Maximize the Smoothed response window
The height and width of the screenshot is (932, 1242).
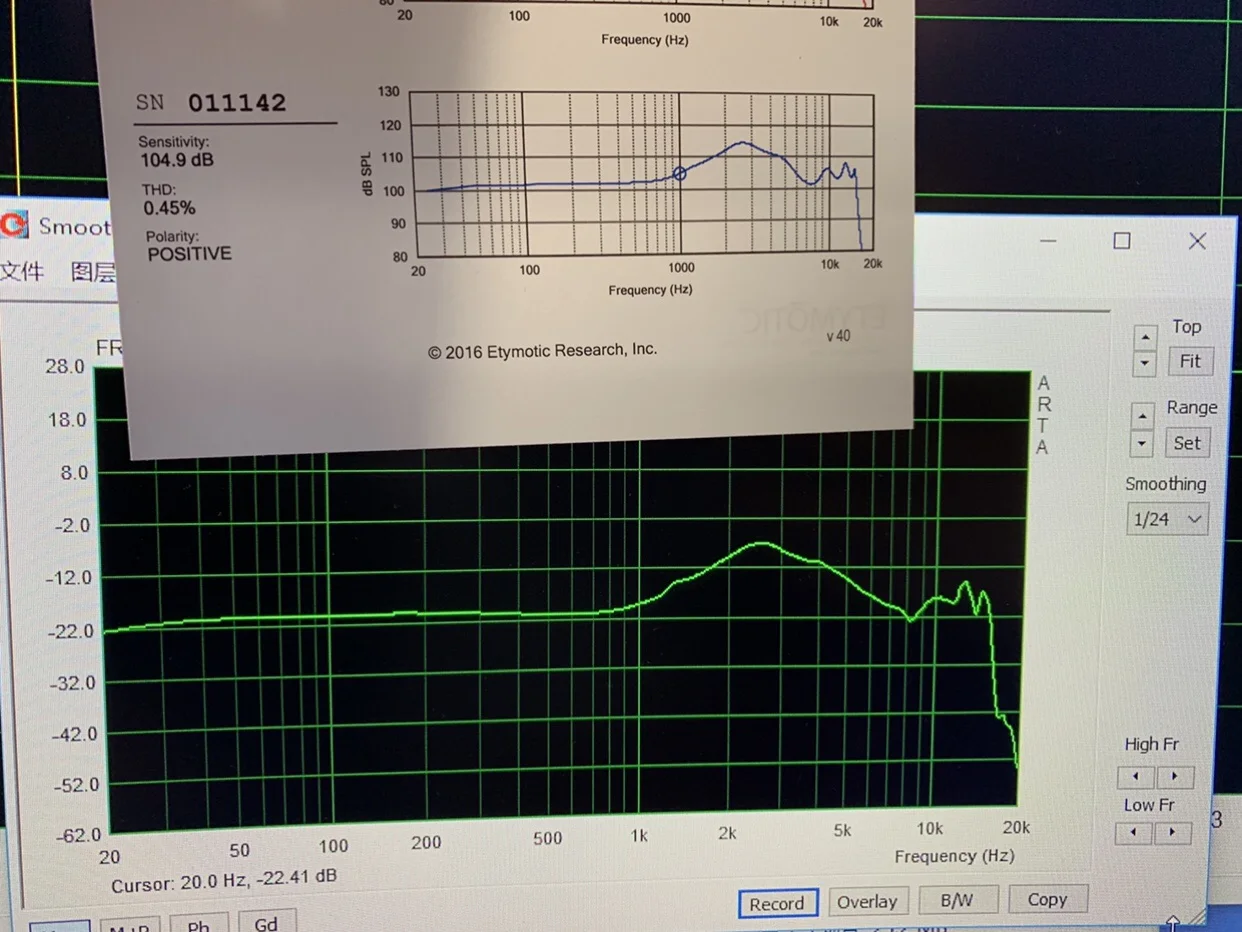(x=1122, y=241)
